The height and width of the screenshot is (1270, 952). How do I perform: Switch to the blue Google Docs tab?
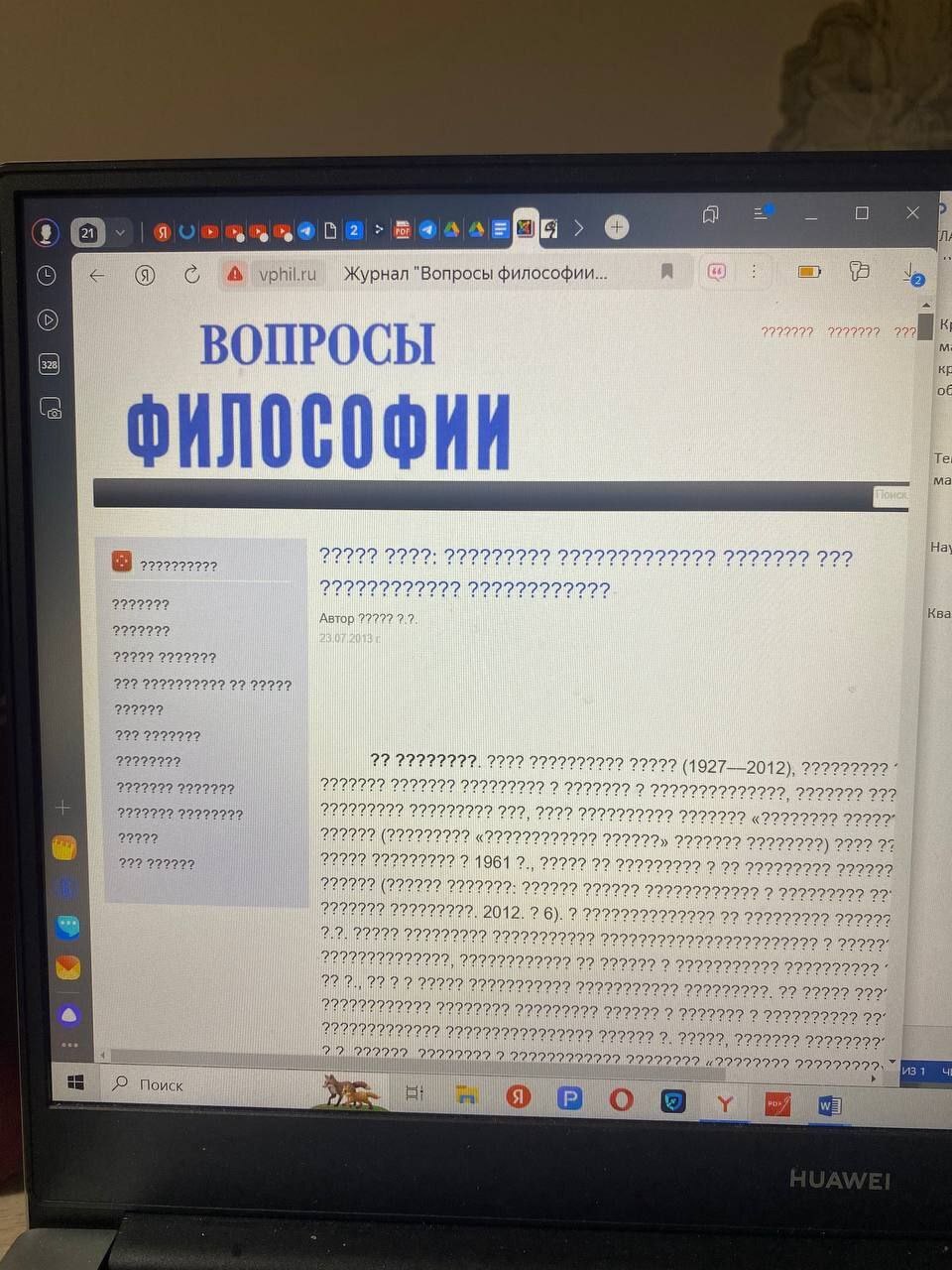coord(500,229)
